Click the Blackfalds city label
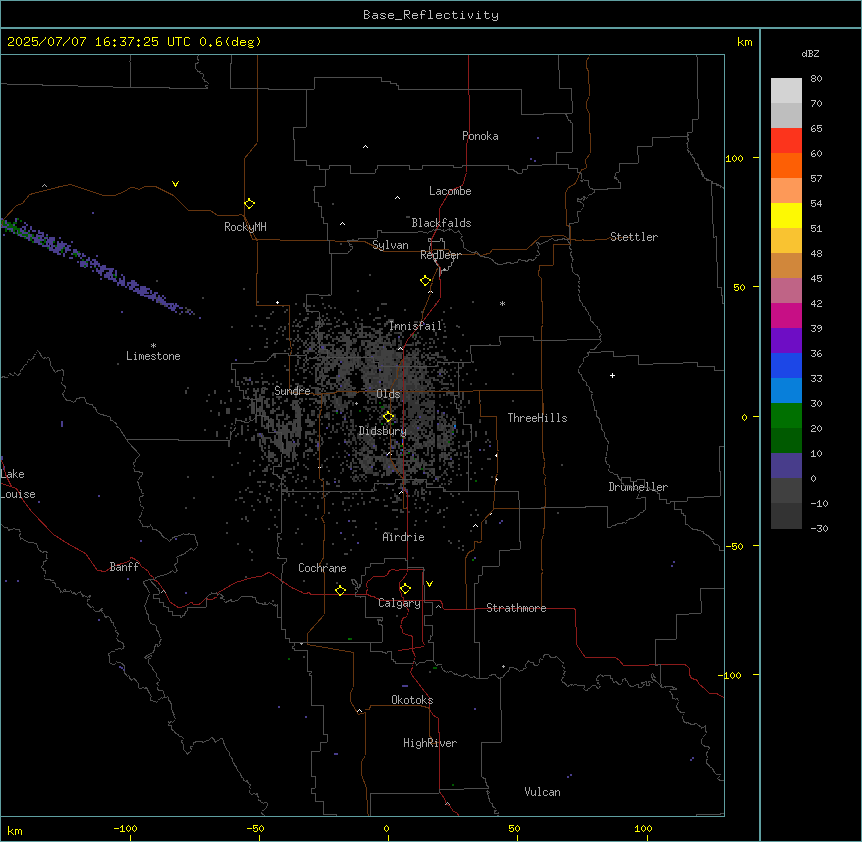 pyautogui.click(x=441, y=223)
